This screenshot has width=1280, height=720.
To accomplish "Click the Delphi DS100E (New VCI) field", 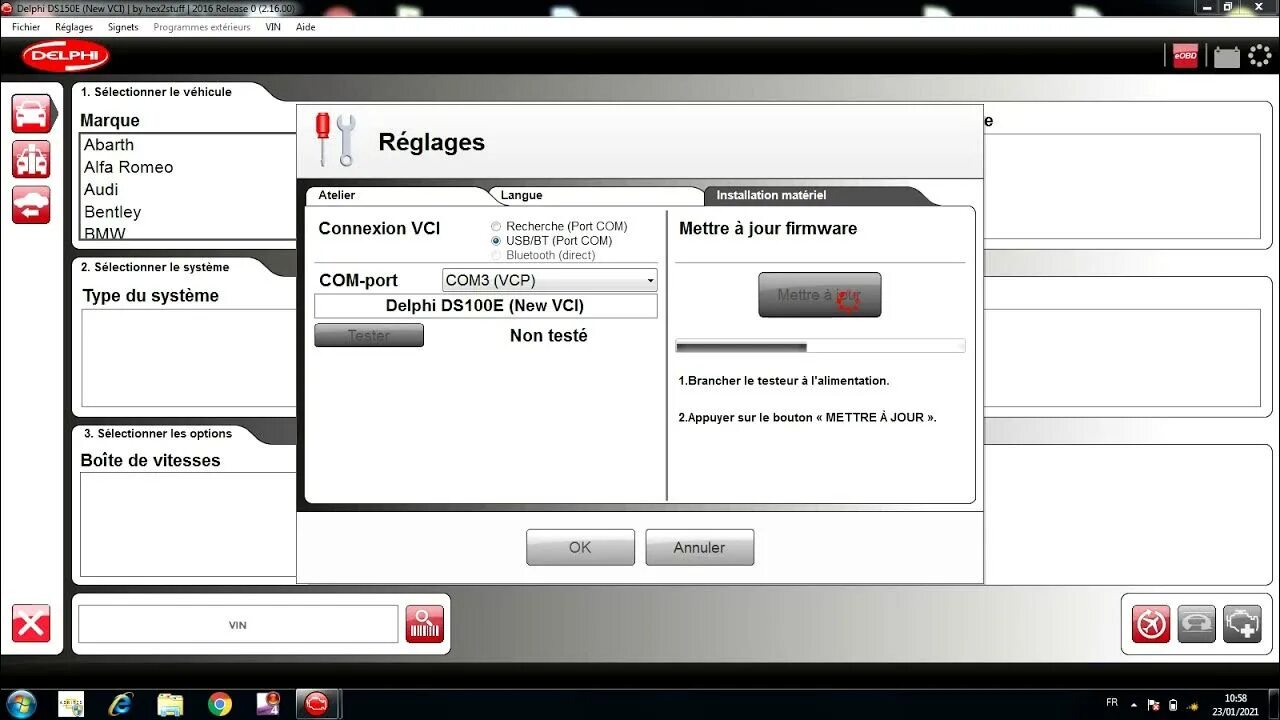I will (485, 306).
